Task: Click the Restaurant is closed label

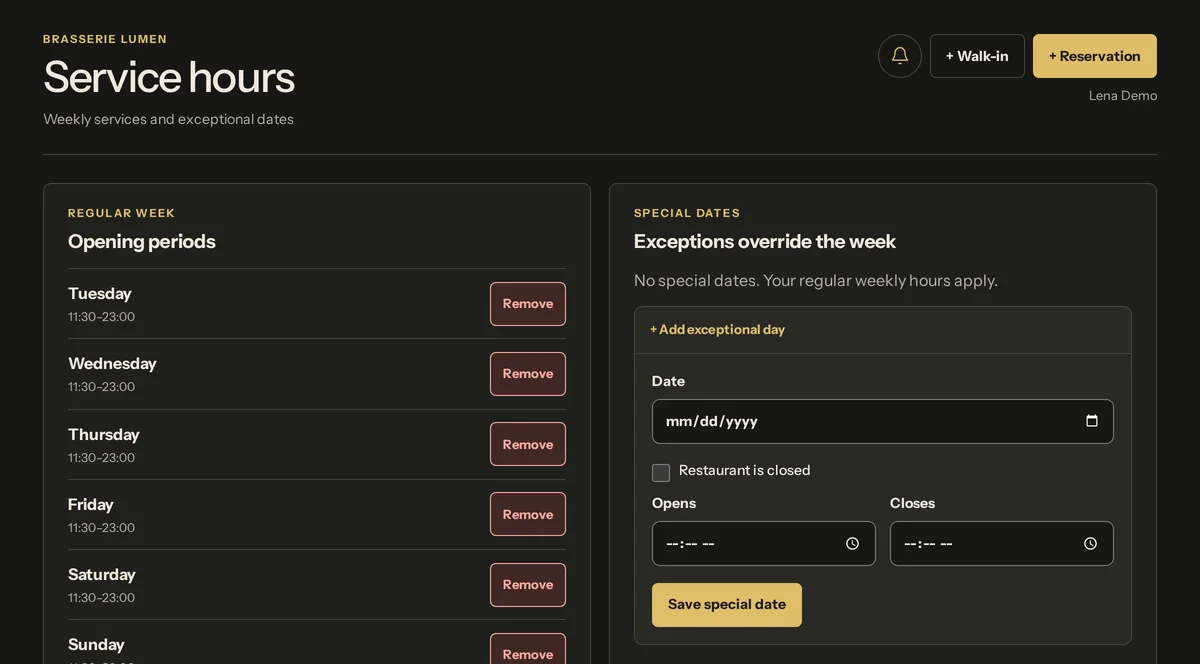Action: point(744,470)
